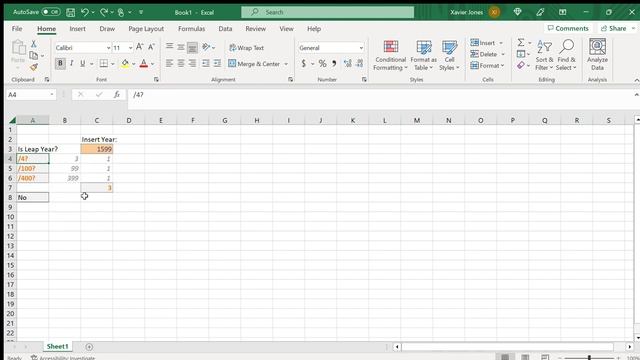Toggle Bold formatting
The width and height of the screenshot is (640, 360).
pyautogui.click(x=60, y=63)
